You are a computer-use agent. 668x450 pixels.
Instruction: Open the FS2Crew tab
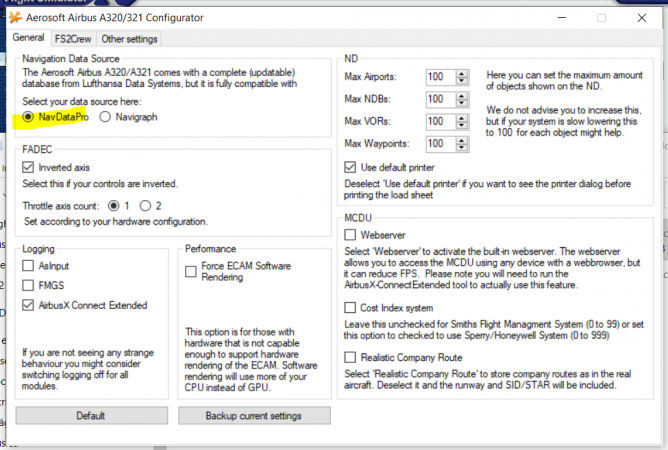(73, 39)
